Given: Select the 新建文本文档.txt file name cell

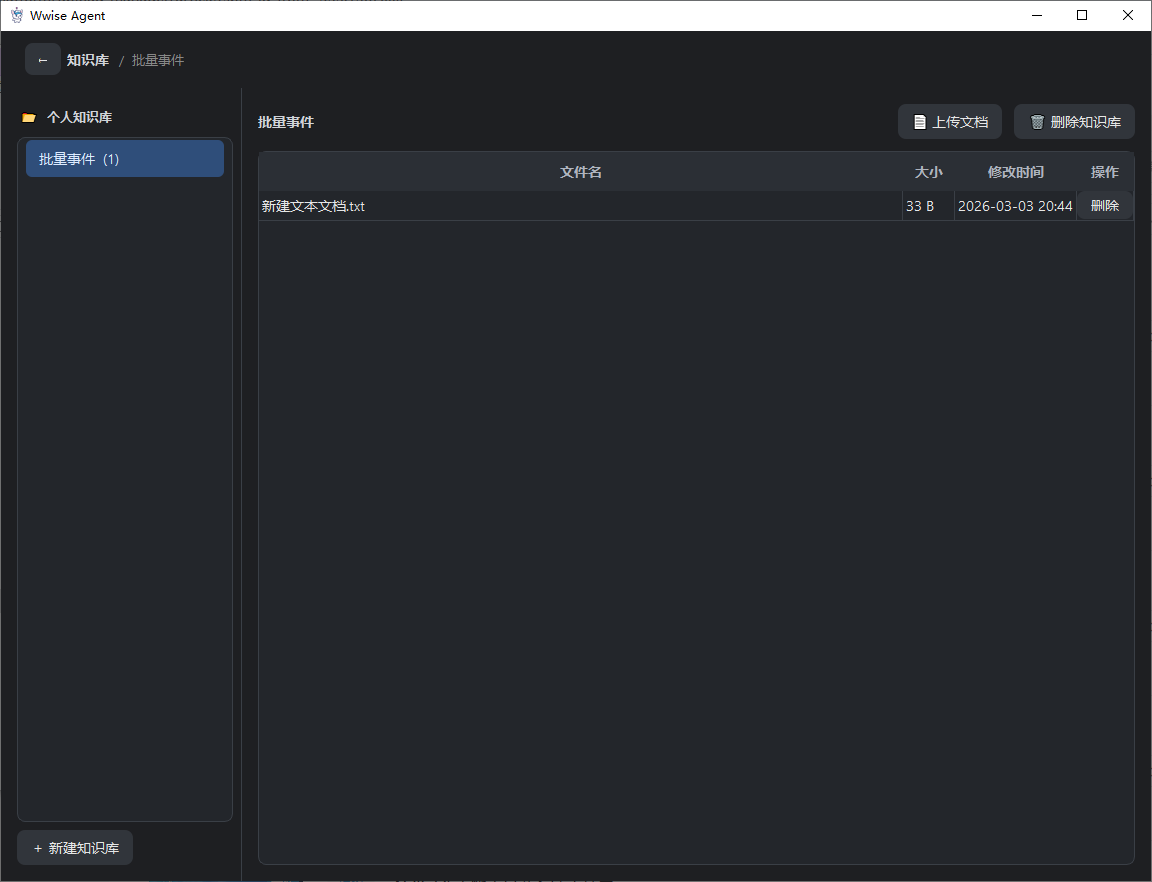Looking at the screenshot, I should pos(314,207).
